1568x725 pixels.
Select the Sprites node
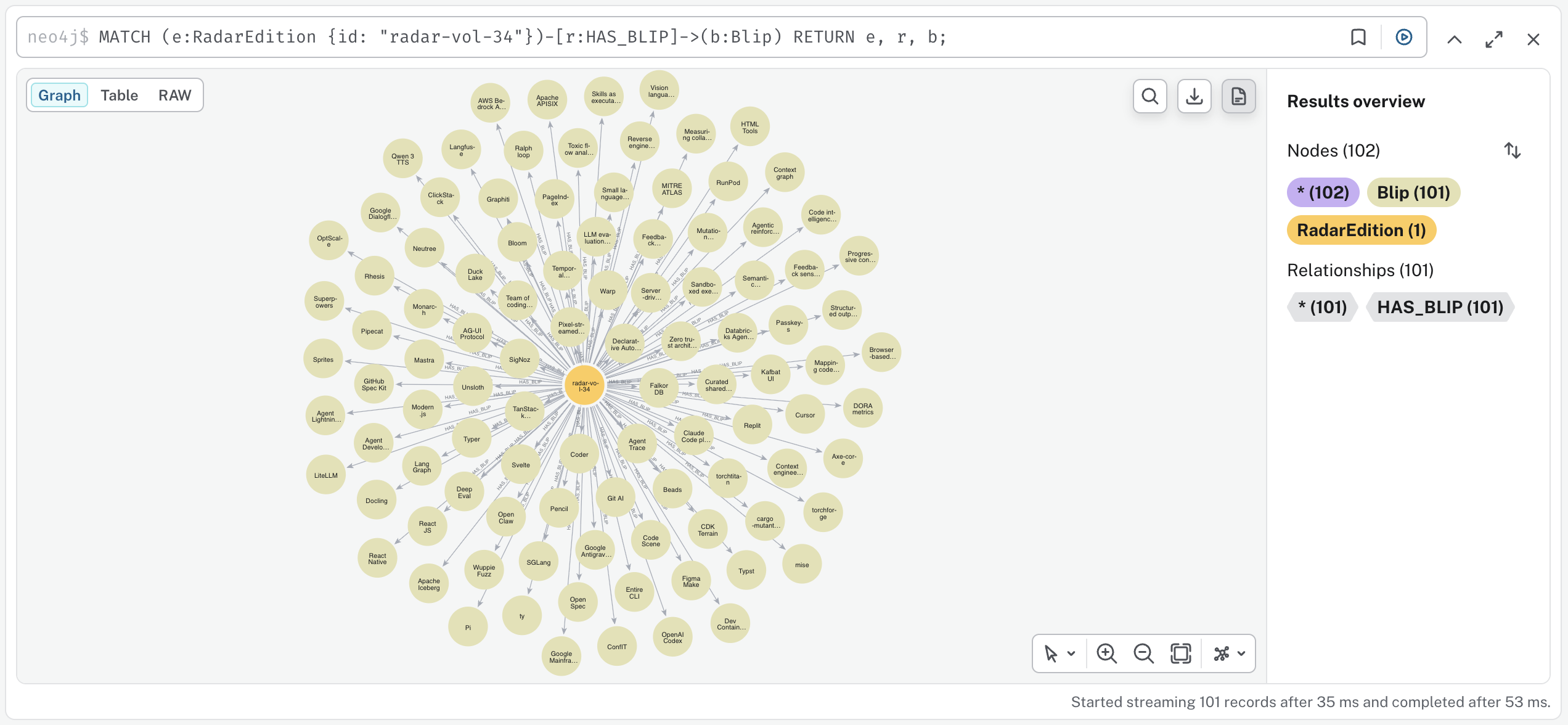pos(323,359)
